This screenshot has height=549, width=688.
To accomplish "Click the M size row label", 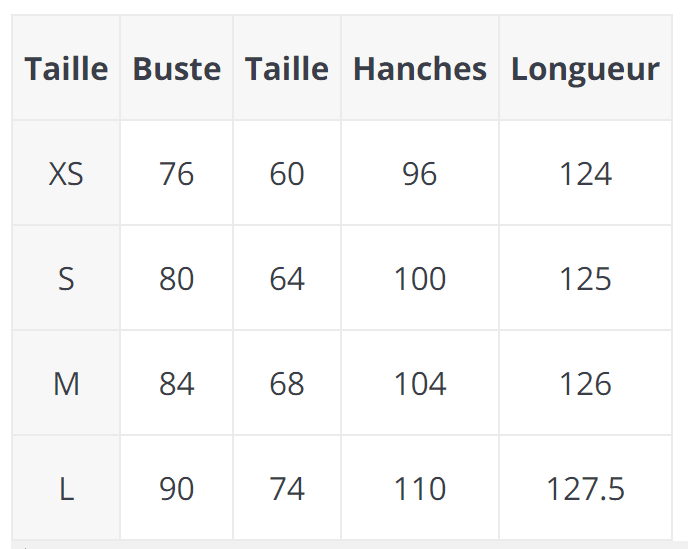I will click(x=66, y=384).
